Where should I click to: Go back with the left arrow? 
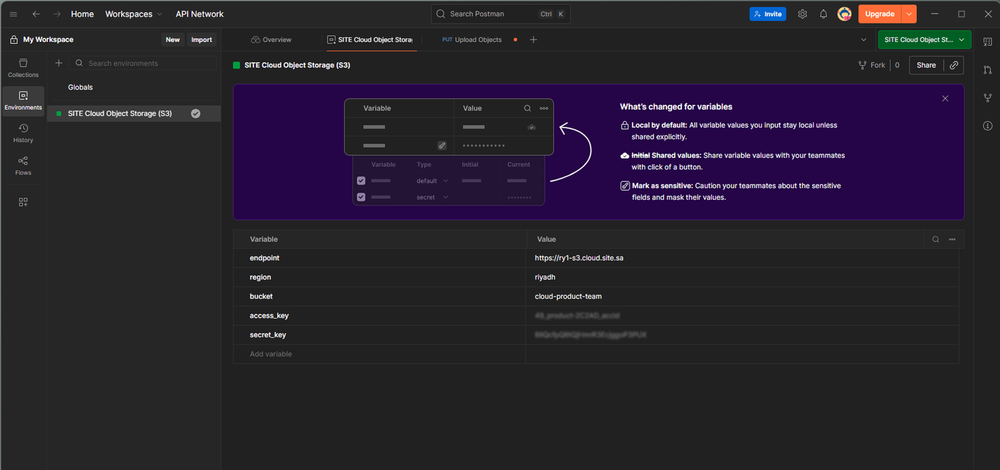[36, 14]
